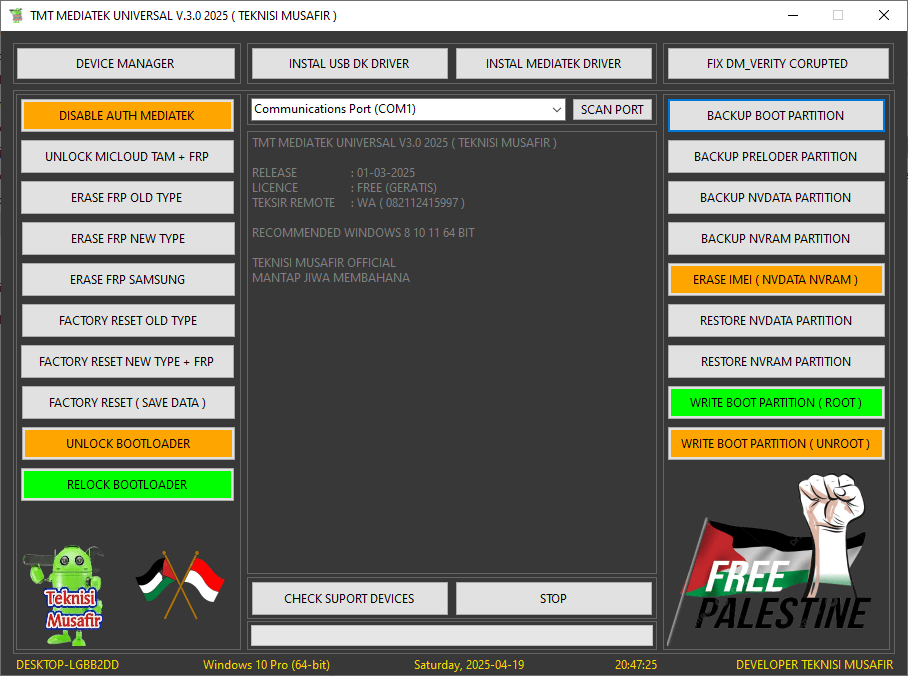The height and width of the screenshot is (676, 908).
Task: Open DEVICE MANAGER
Action: click(125, 63)
